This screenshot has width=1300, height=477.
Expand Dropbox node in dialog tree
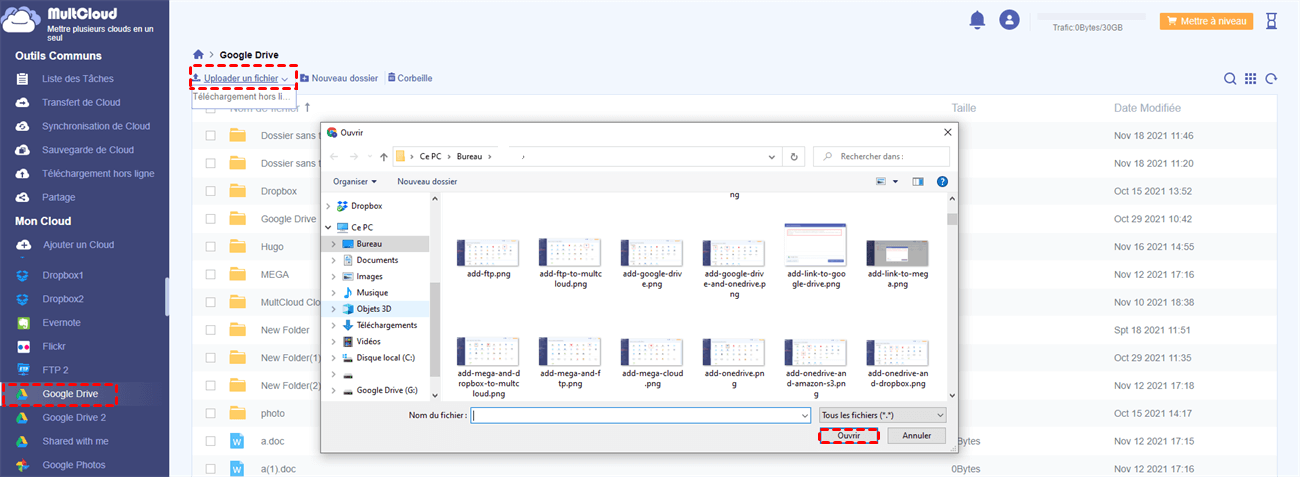point(328,206)
